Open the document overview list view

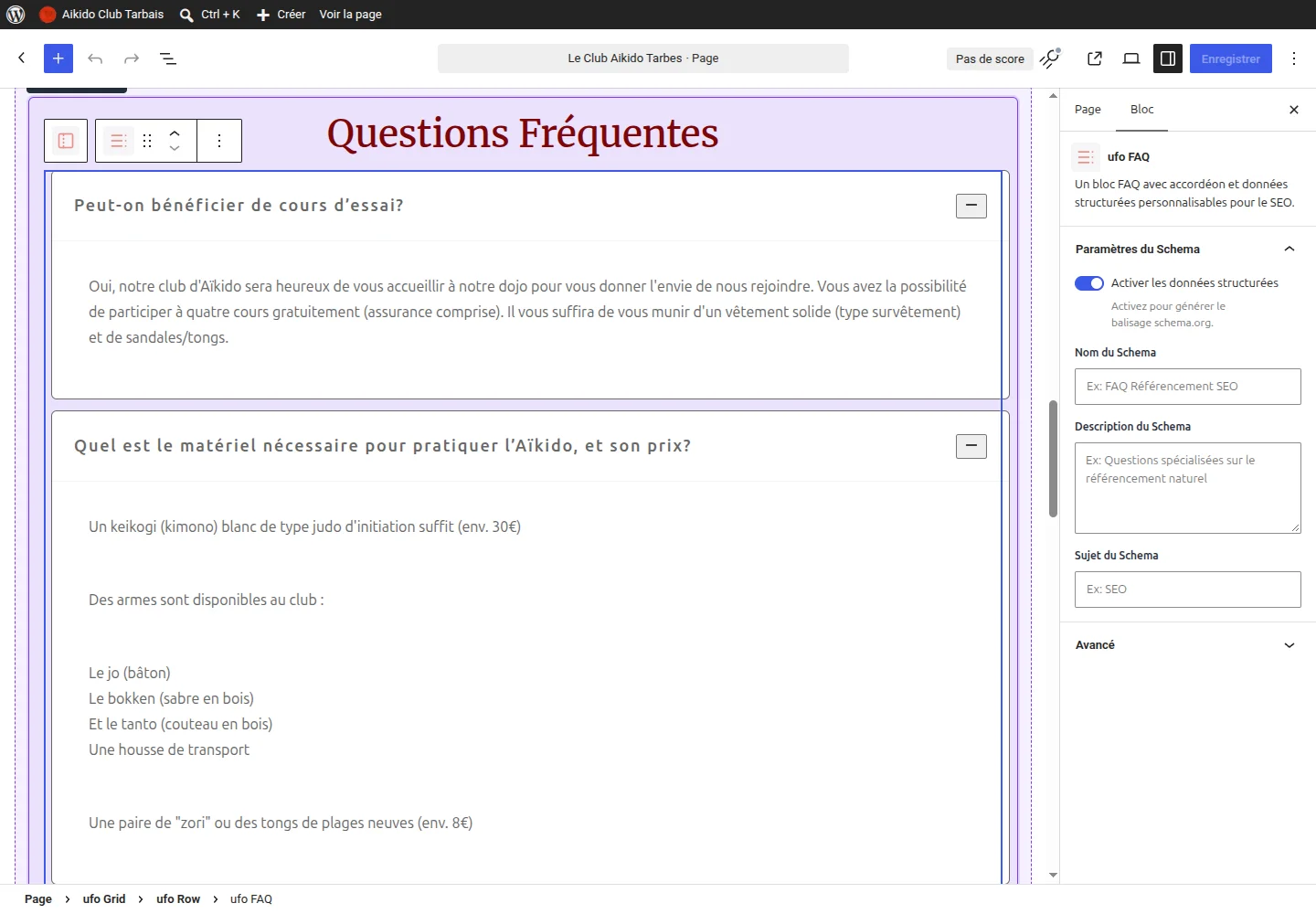168,58
